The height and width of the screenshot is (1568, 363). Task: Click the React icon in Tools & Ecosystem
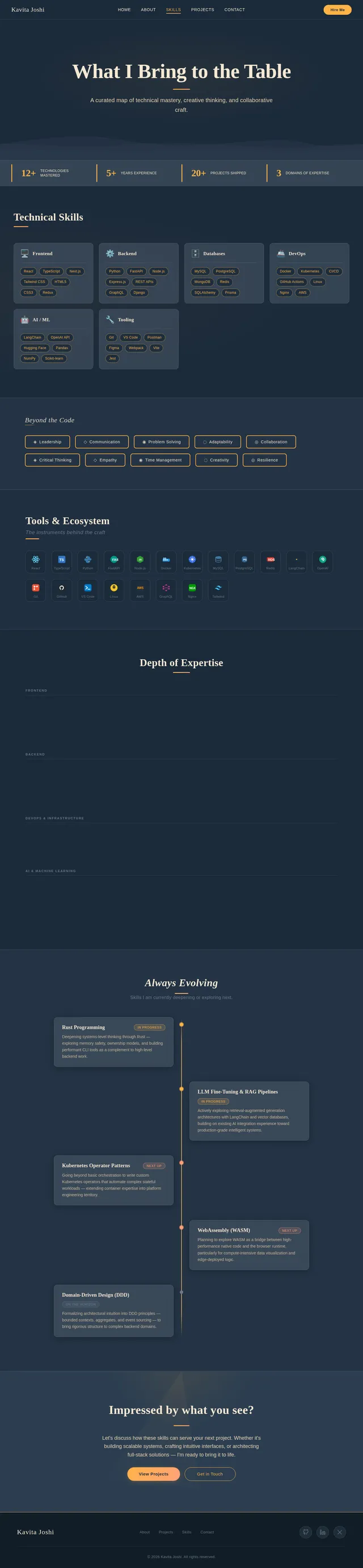click(x=35, y=561)
